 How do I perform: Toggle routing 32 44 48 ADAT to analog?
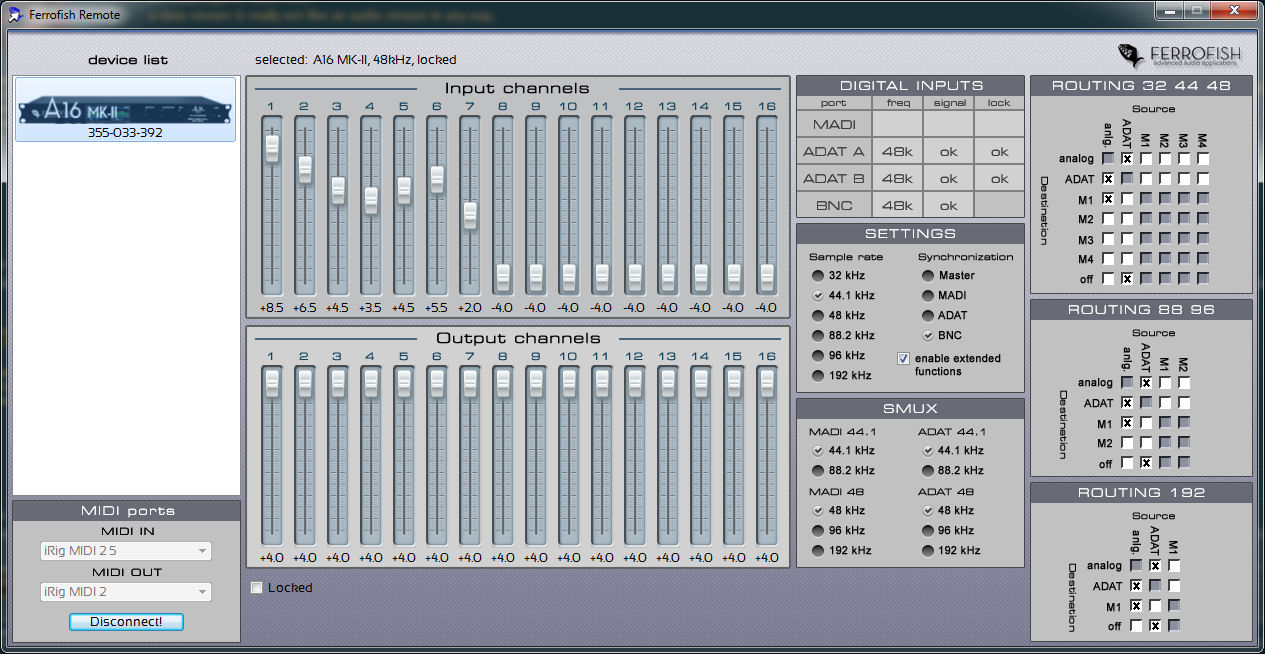coord(1127,158)
